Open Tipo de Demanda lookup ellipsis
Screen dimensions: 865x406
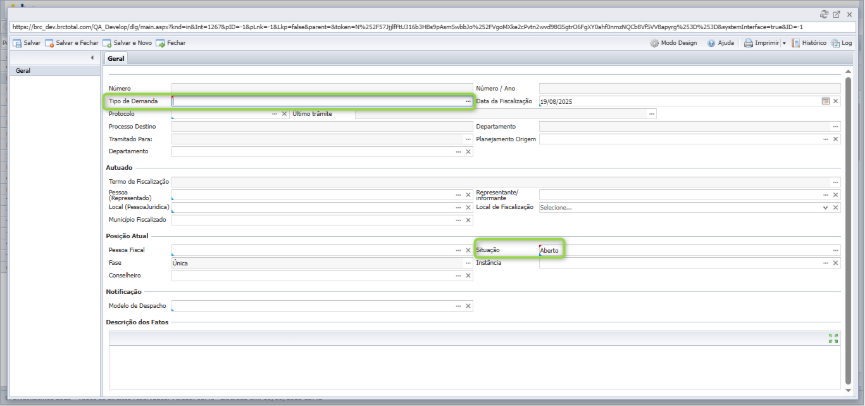click(x=468, y=102)
